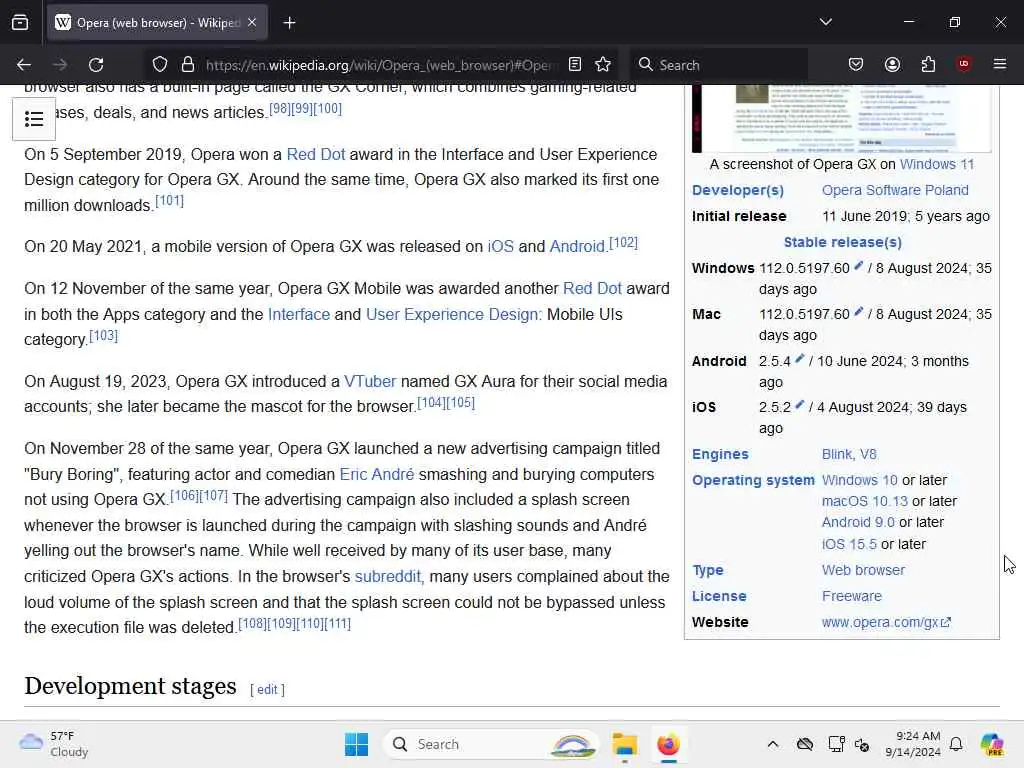
Task: Open citation link [98]
Action: 280,108
